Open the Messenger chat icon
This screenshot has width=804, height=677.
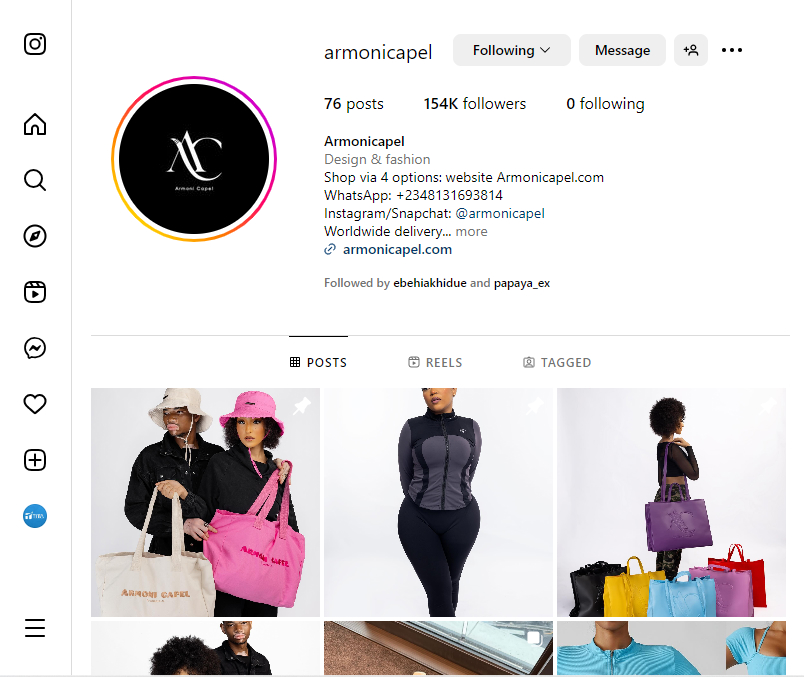click(x=35, y=348)
